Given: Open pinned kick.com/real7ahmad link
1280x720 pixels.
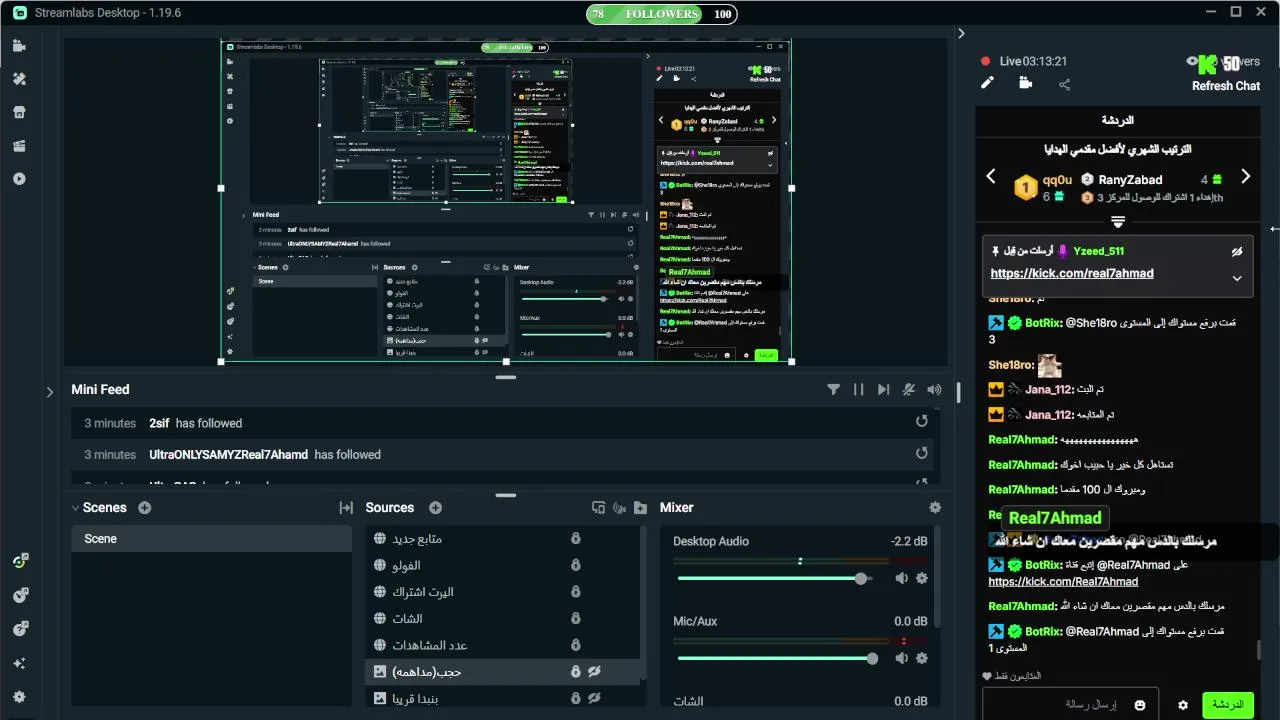Looking at the screenshot, I should [1072, 273].
